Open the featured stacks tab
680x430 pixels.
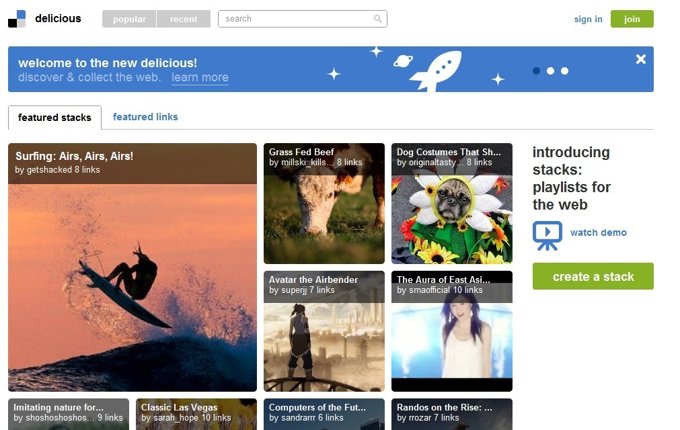(x=54, y=118)
